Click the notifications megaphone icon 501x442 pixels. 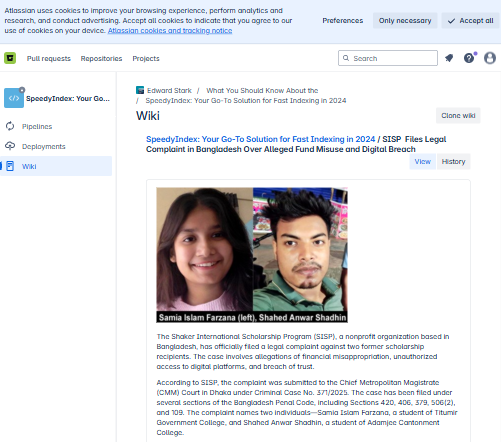click(449, 58)
